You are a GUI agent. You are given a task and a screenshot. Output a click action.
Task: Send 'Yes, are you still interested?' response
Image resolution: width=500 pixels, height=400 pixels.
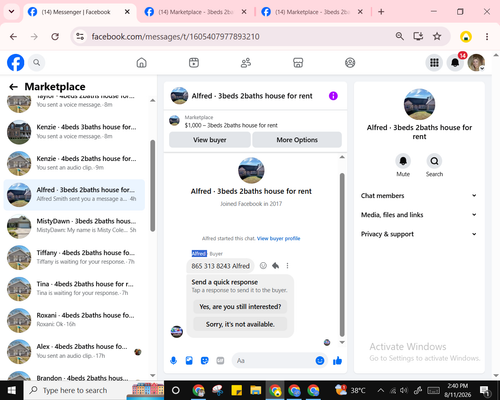[240, 307]
